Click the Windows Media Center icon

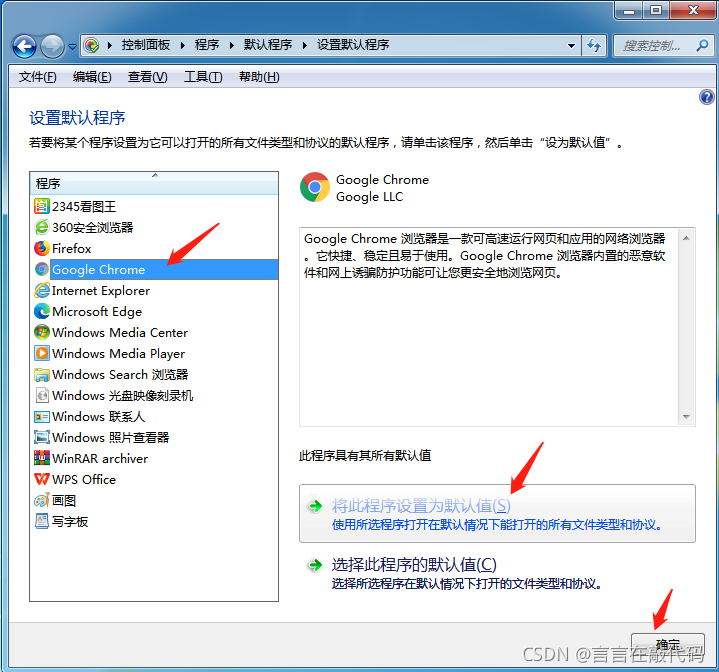point(42,332)
